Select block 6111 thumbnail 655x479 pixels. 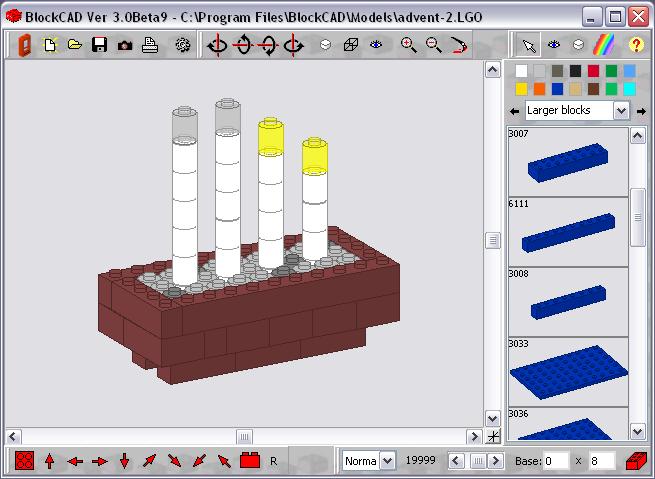pos(568,232)
